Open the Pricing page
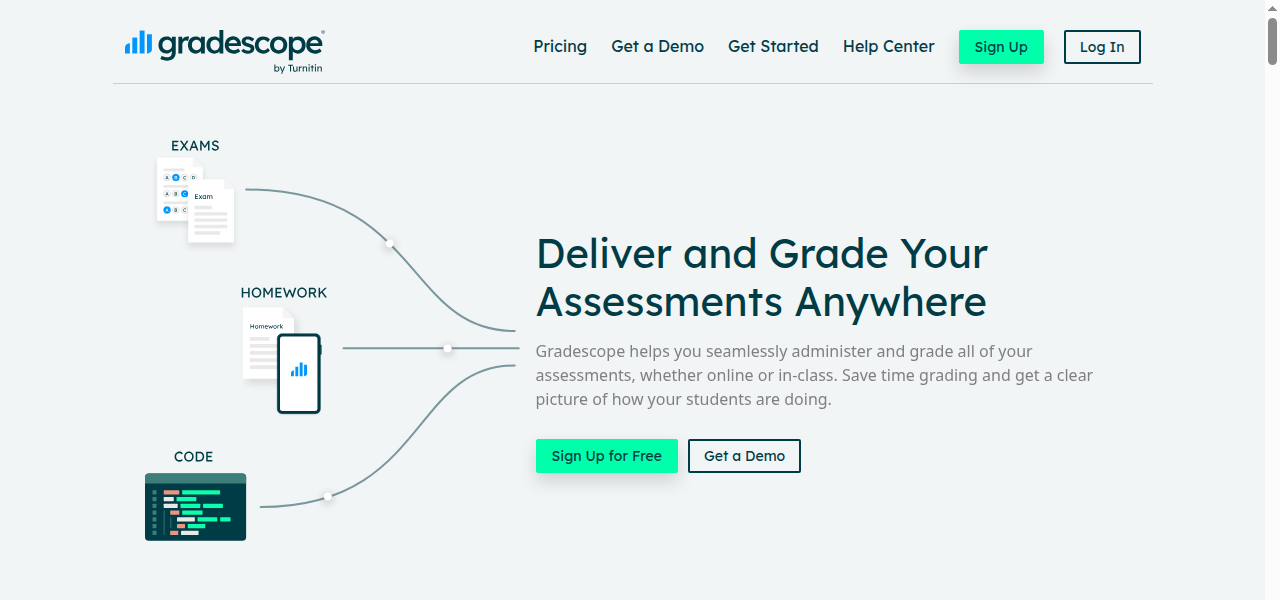This screenshot has height=600, width=1280. coord(560,46)
